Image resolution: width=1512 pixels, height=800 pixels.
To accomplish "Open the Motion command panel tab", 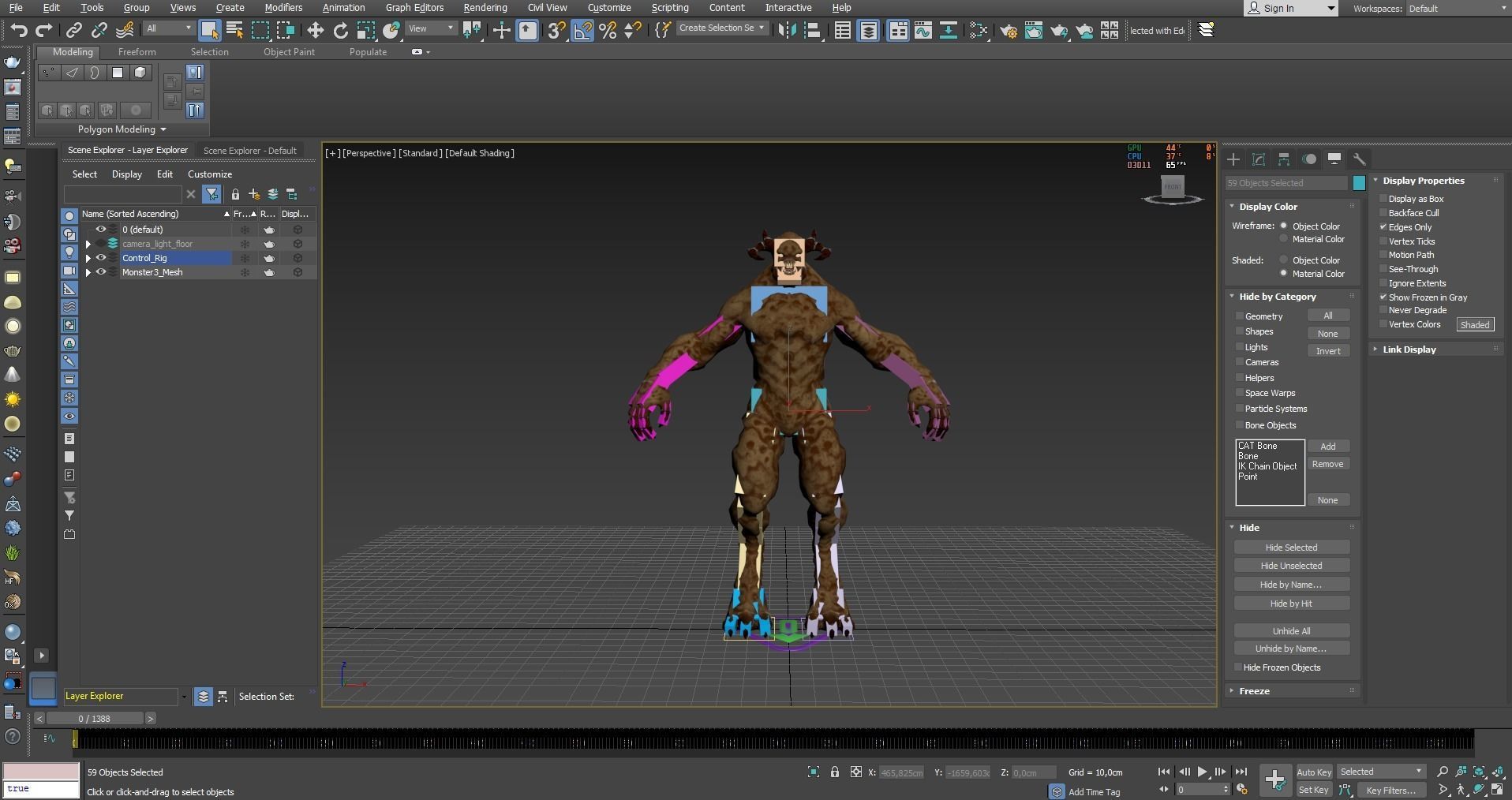I will pos(1309,159).
